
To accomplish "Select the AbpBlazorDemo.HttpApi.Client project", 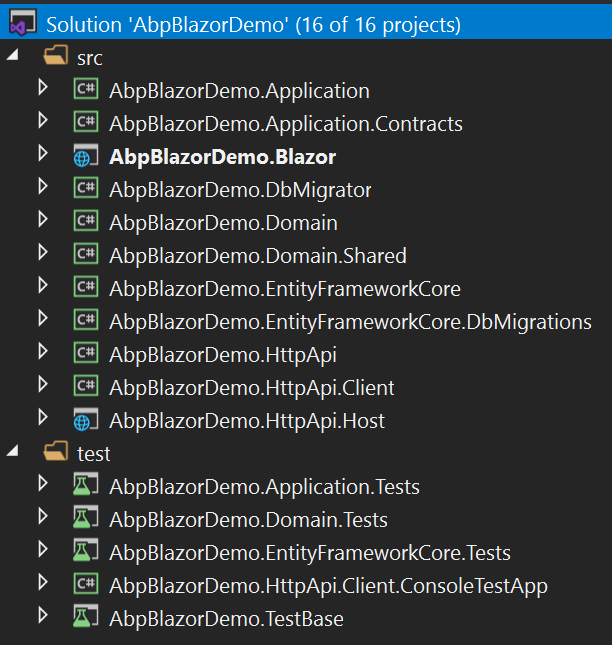I will tap(251, 388).
